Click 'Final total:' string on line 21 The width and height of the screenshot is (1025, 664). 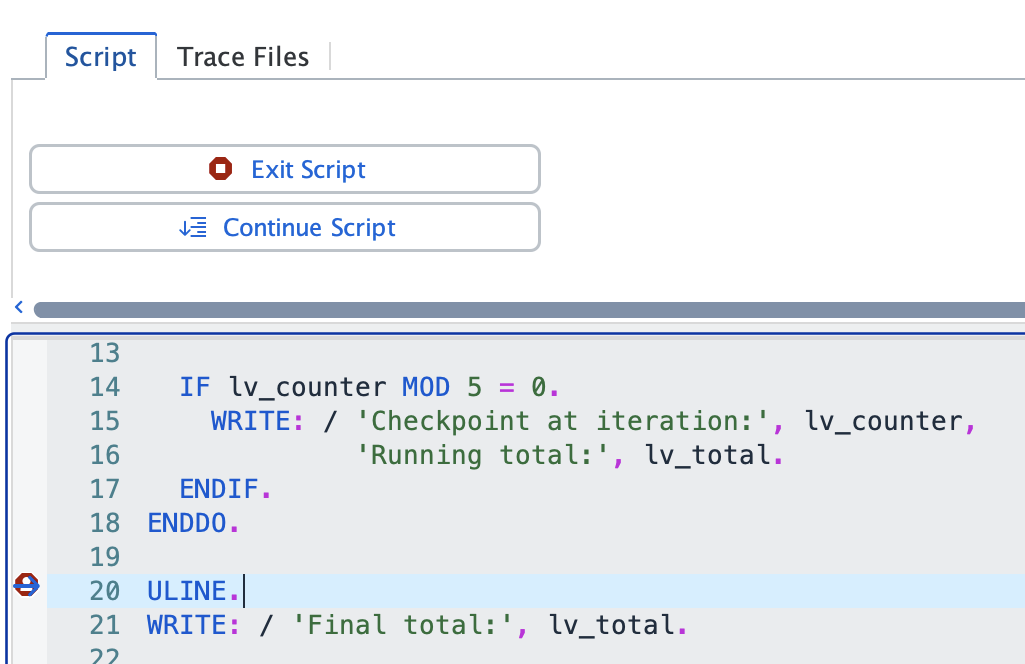403,625
